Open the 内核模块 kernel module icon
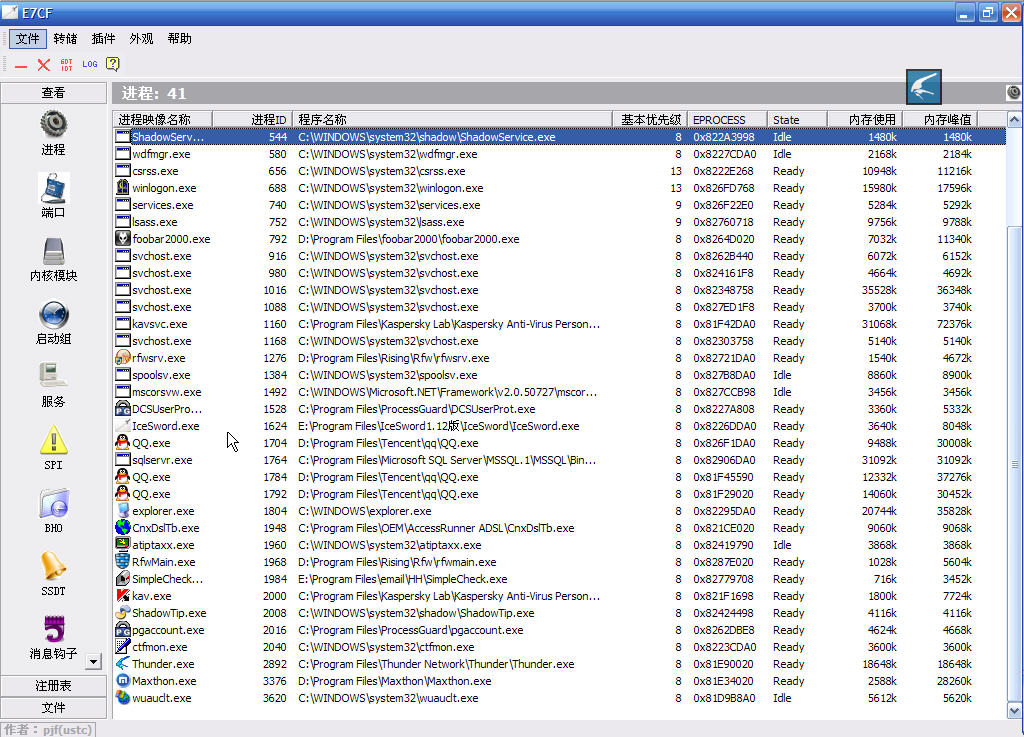This screenshot has width=1024, height=737. [54, 251]
